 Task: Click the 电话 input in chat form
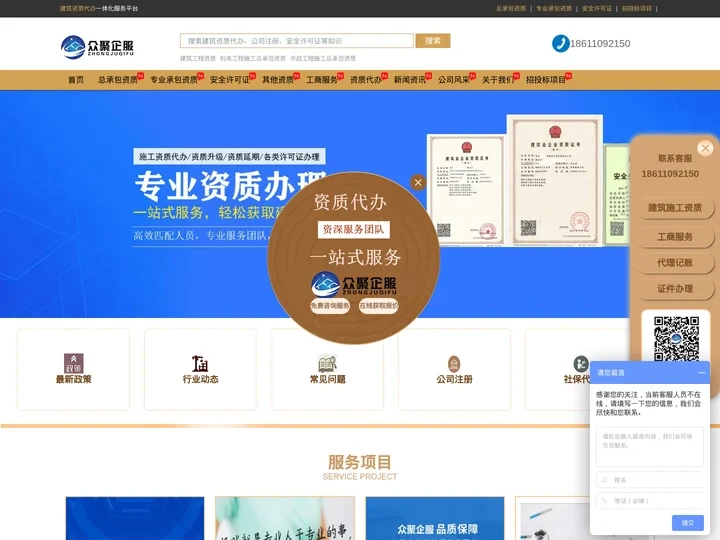tap(650, 501)
